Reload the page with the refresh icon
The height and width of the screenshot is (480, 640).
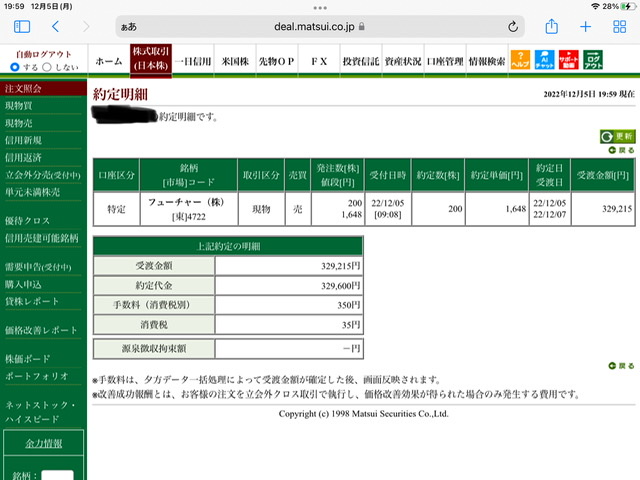(513, 27)
